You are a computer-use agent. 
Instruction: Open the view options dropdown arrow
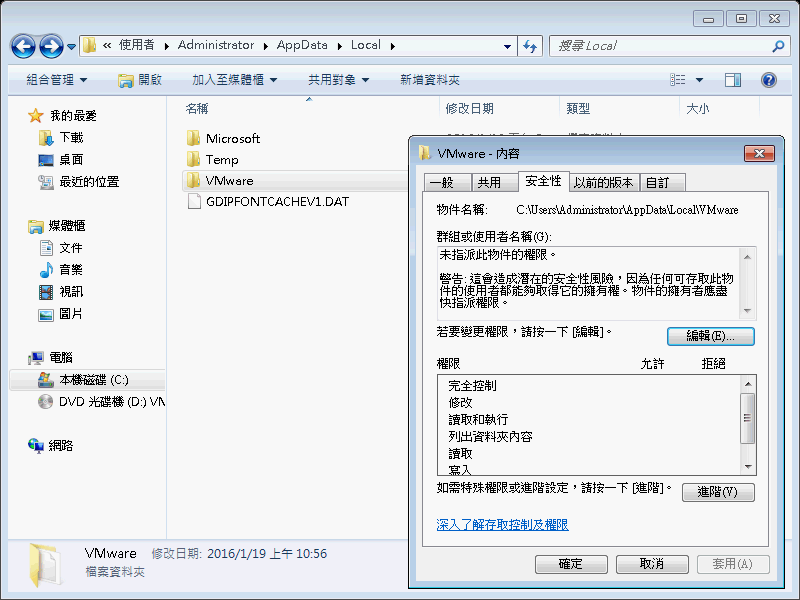coord(699,80)
